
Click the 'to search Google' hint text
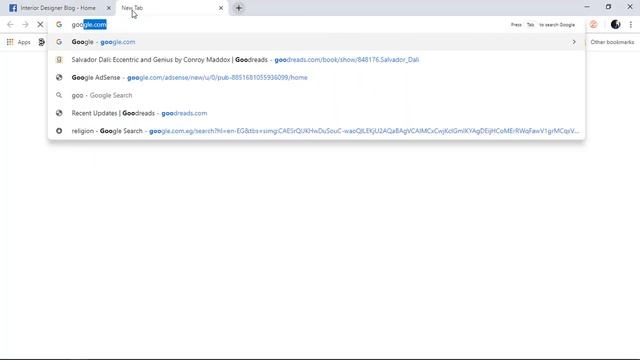coord(557,25)
